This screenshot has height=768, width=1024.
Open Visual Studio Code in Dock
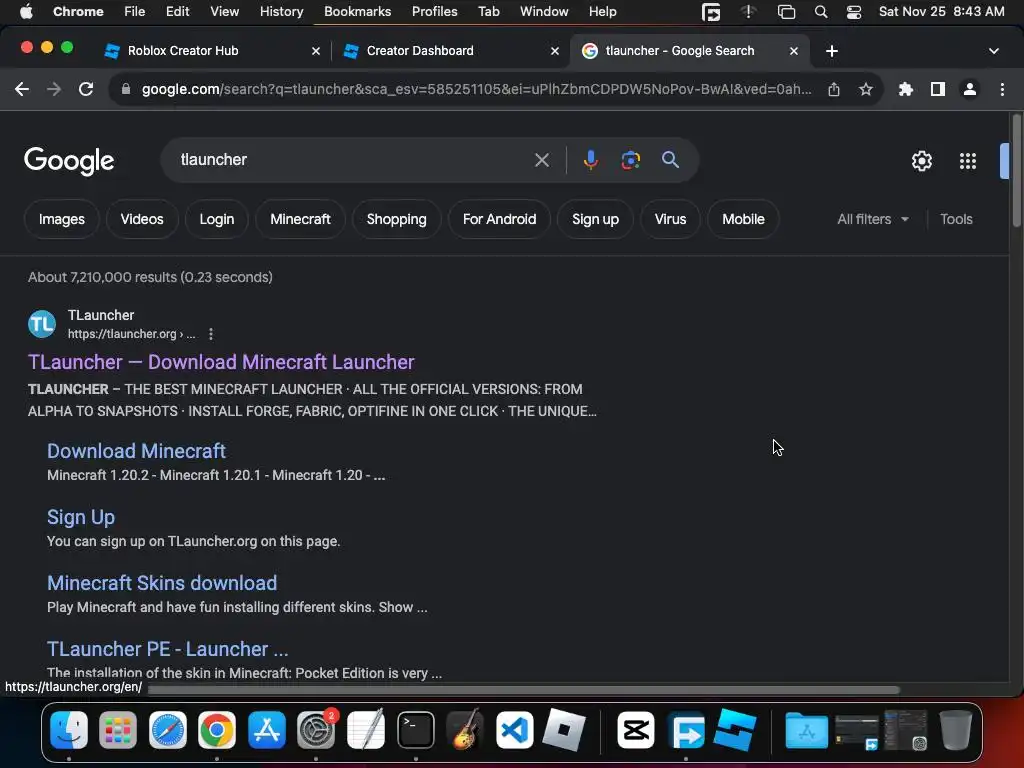pyautogui.click(x=515, y=729)
